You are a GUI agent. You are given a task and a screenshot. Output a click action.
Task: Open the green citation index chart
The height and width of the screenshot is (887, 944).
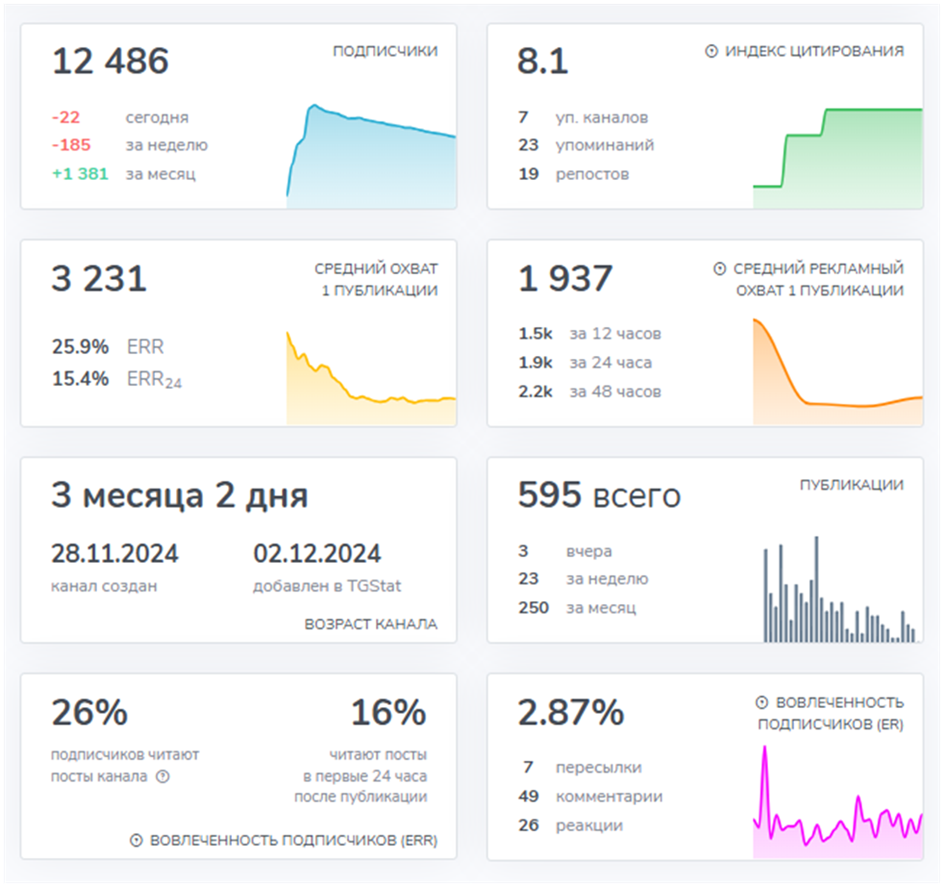click(837, 158)
